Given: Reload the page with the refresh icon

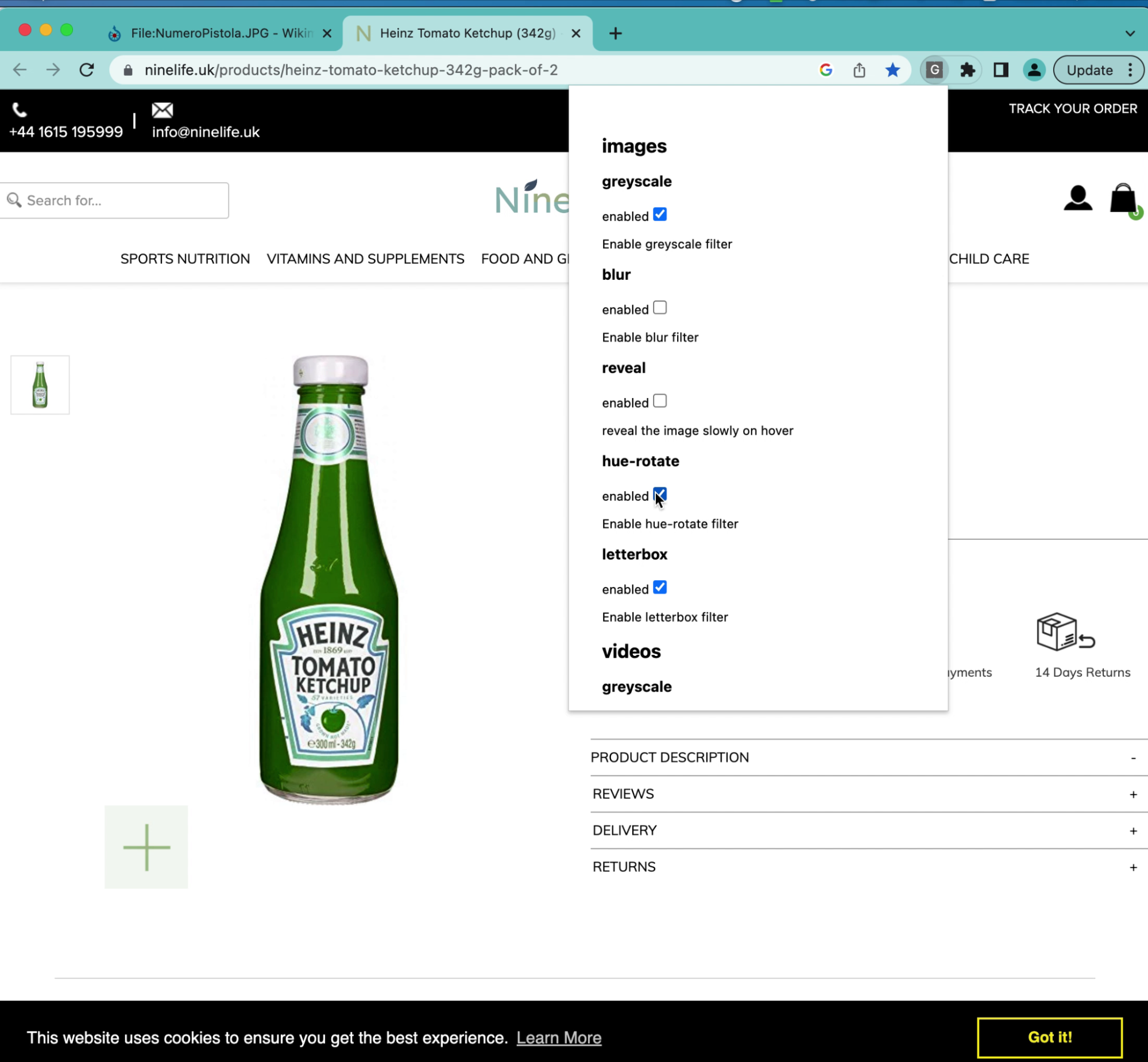Looking at the screenshot, I should (x=87, y=70).
